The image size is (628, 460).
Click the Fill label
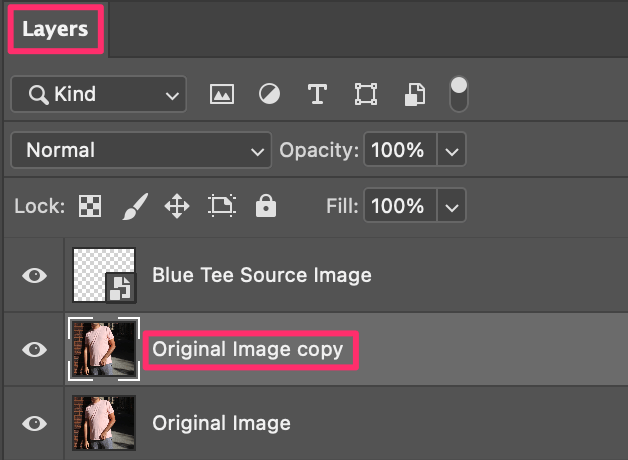pos(342,206)
